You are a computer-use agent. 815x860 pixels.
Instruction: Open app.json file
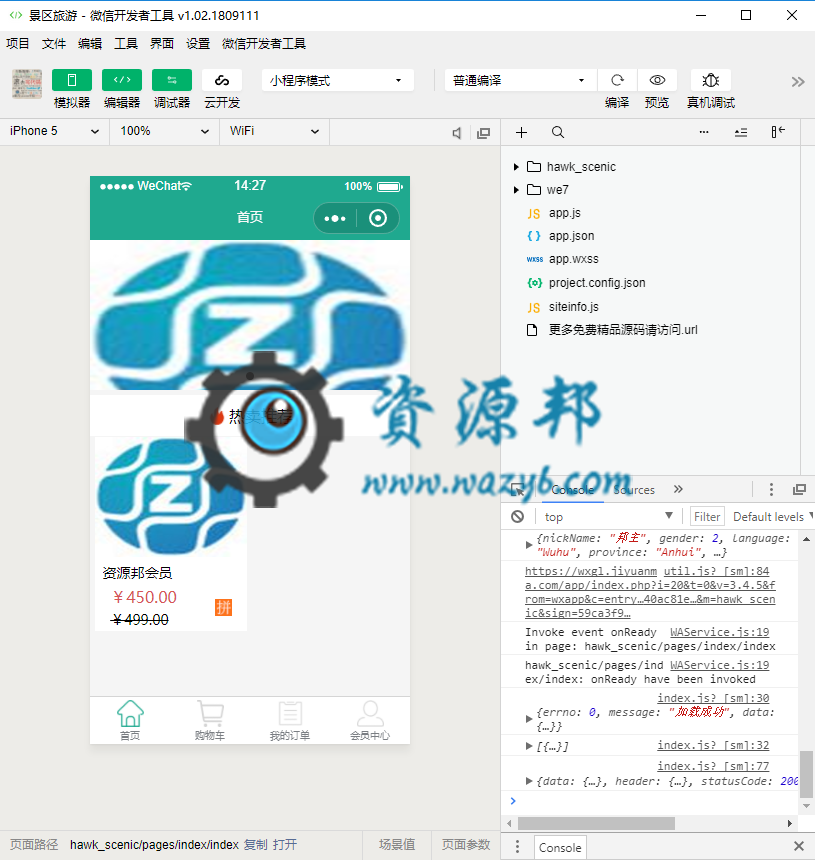click(x=571, y=236)
